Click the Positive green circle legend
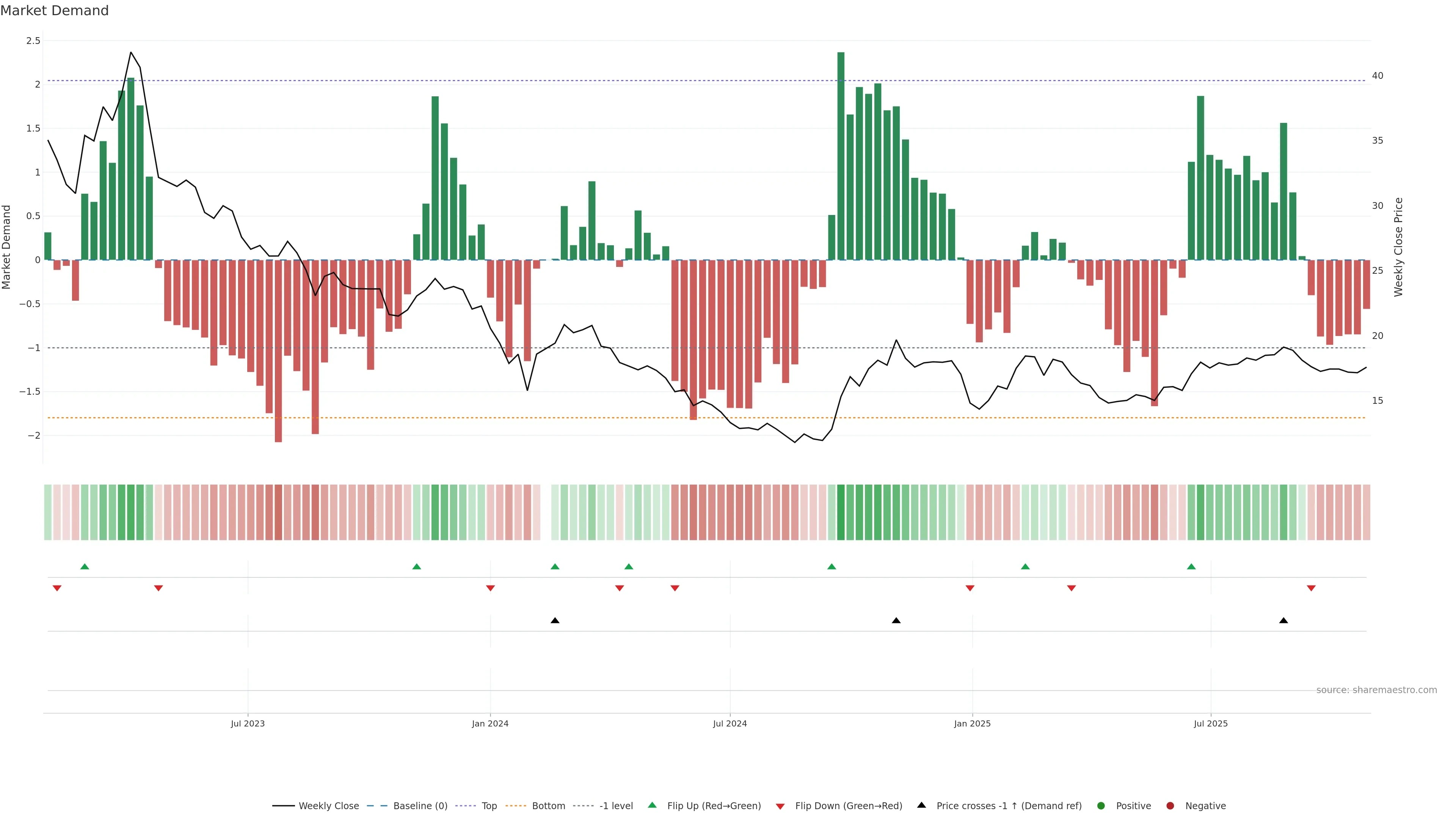This screenshot has width=1456, height=819. tap(1100, 806)
